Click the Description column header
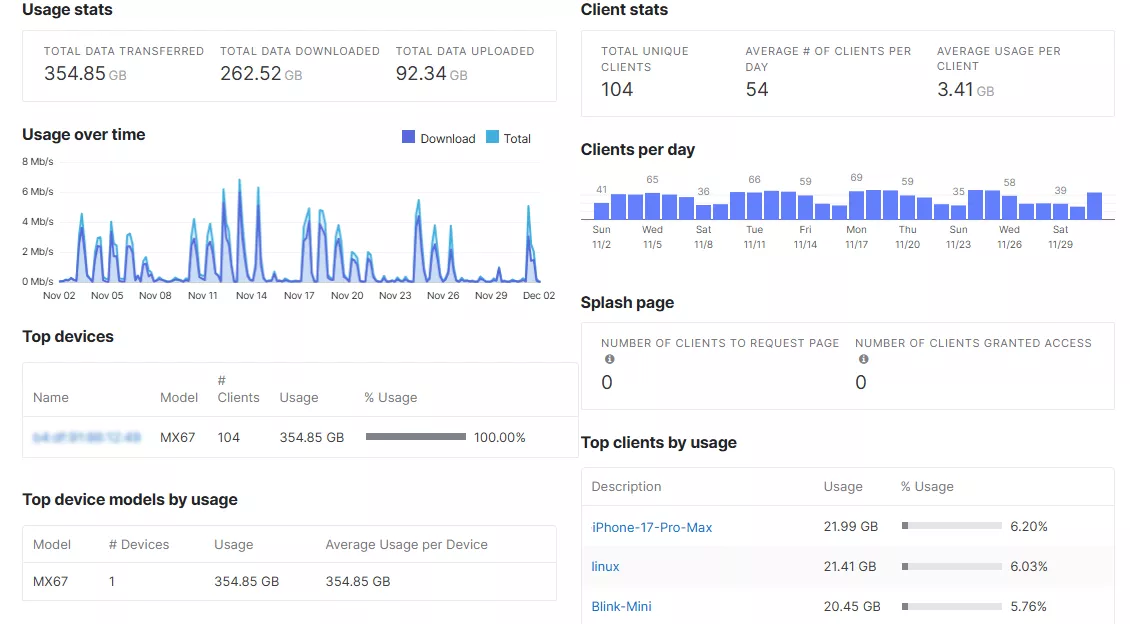This screenshot has height=624, width=1130. (x=626, y=486)
